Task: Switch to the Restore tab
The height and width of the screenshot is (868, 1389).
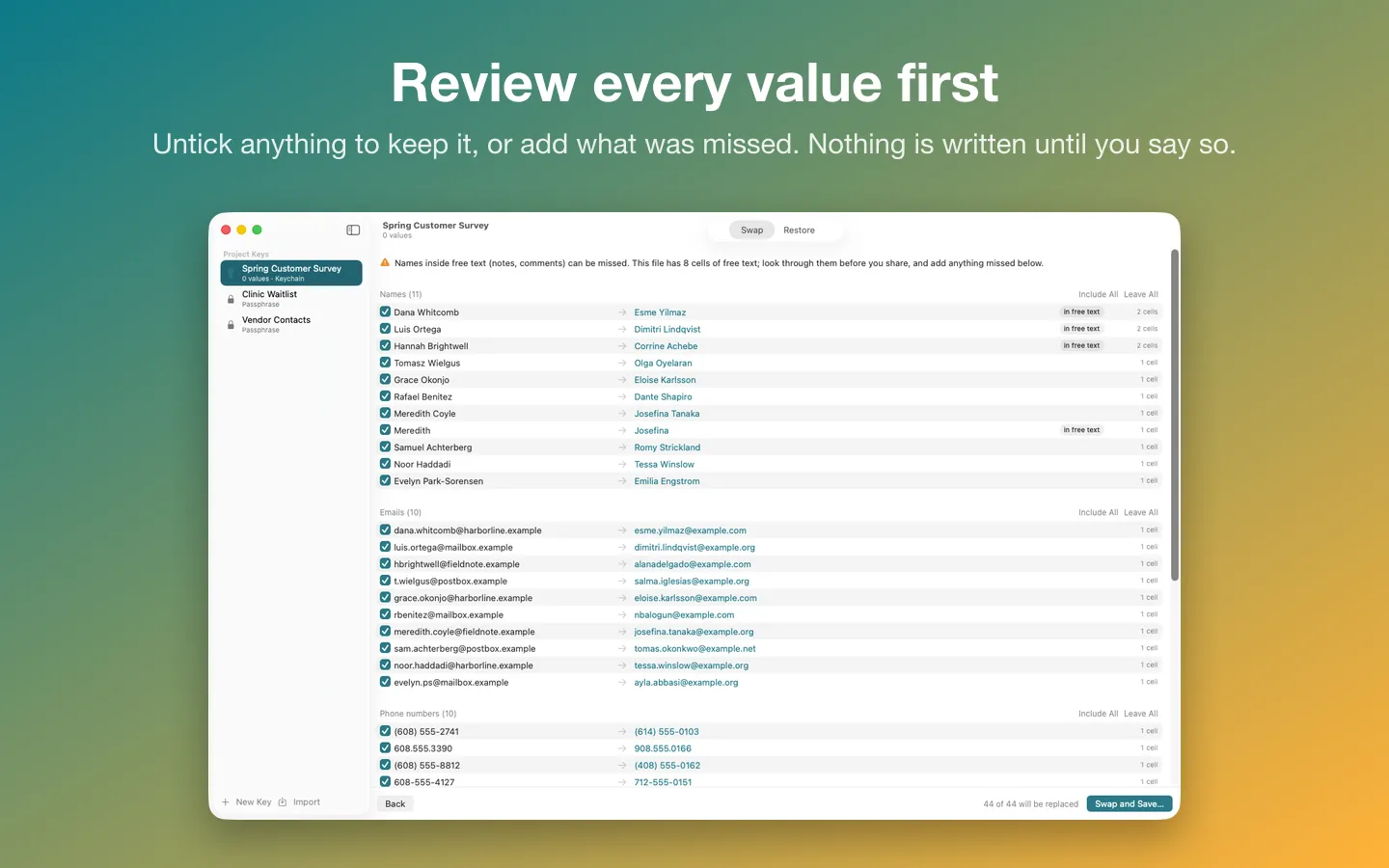Action: coord(799,231)
